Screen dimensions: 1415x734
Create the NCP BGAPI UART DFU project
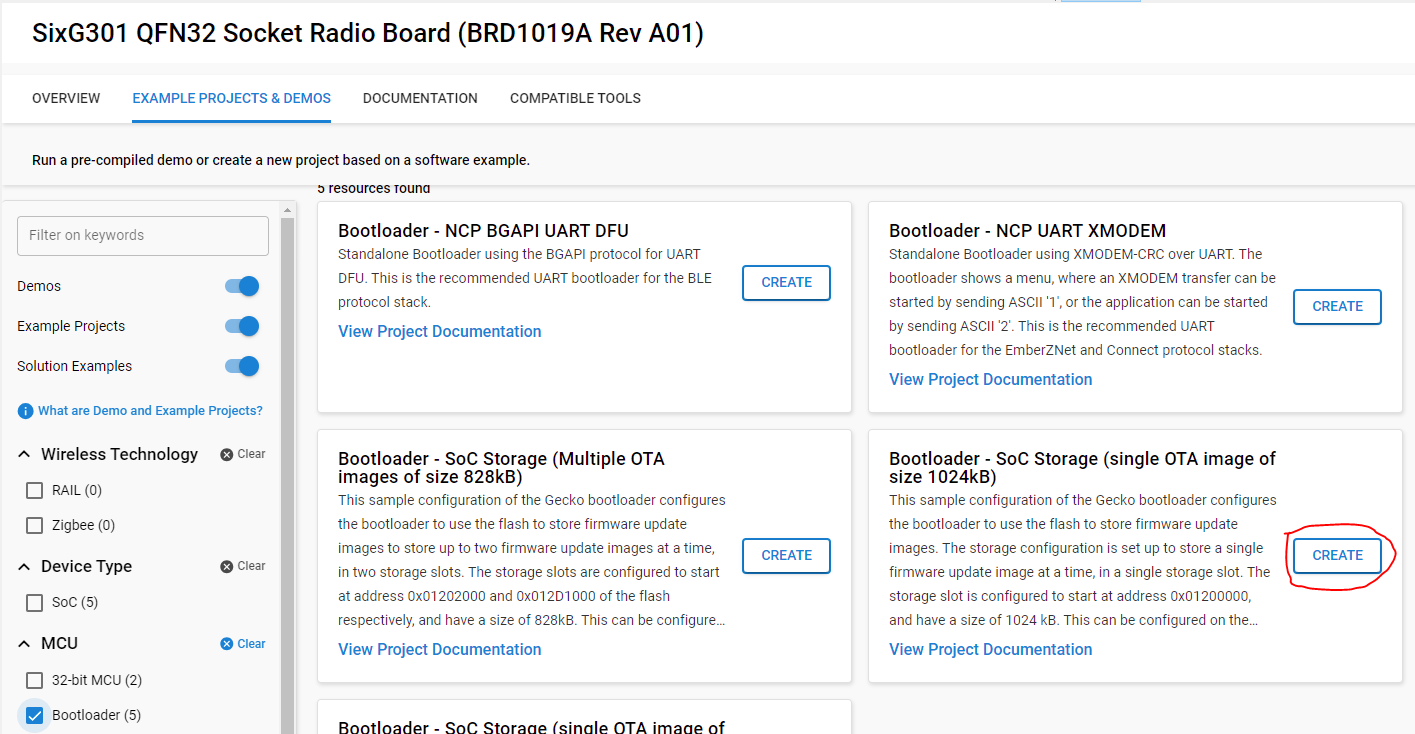pyautogui.click(x=786, y=283)
